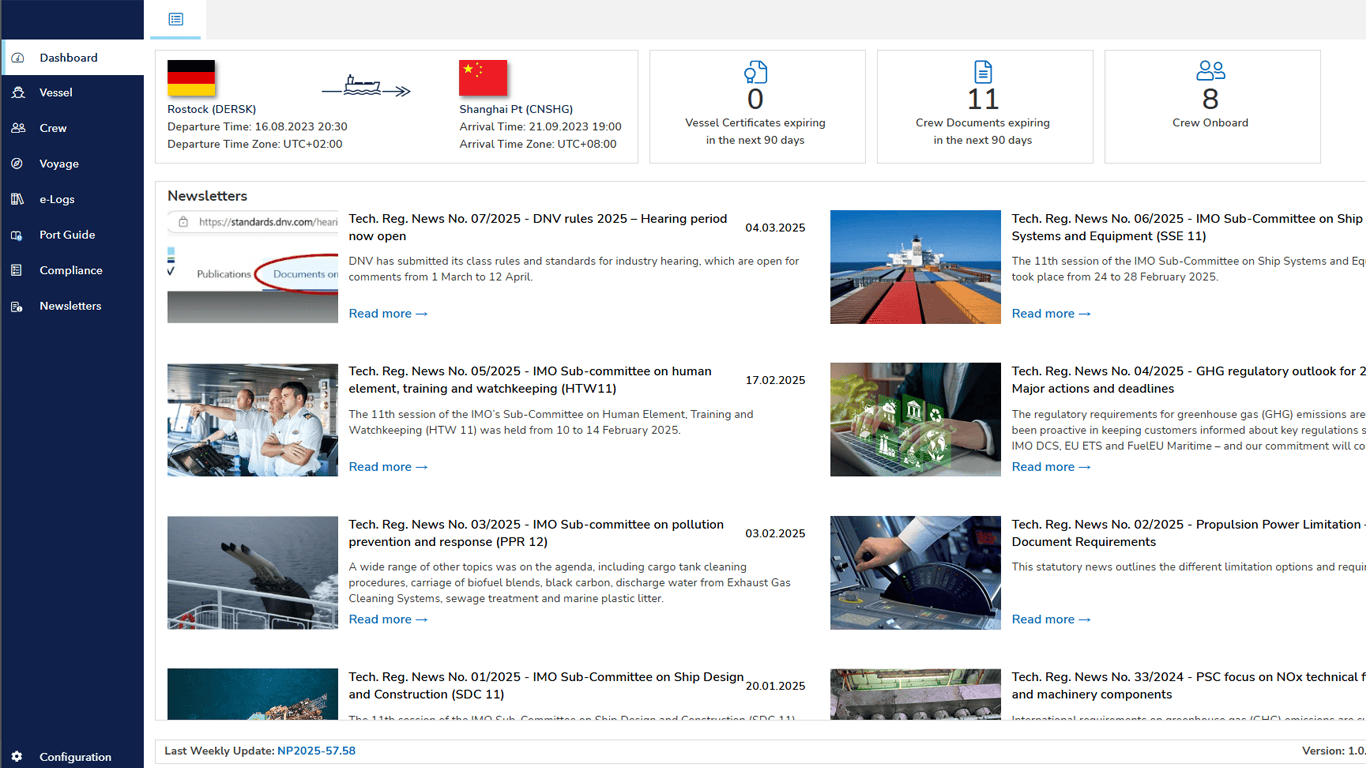Click the German flag departure port
The image size is (1366, 768).
coord(191,78)
